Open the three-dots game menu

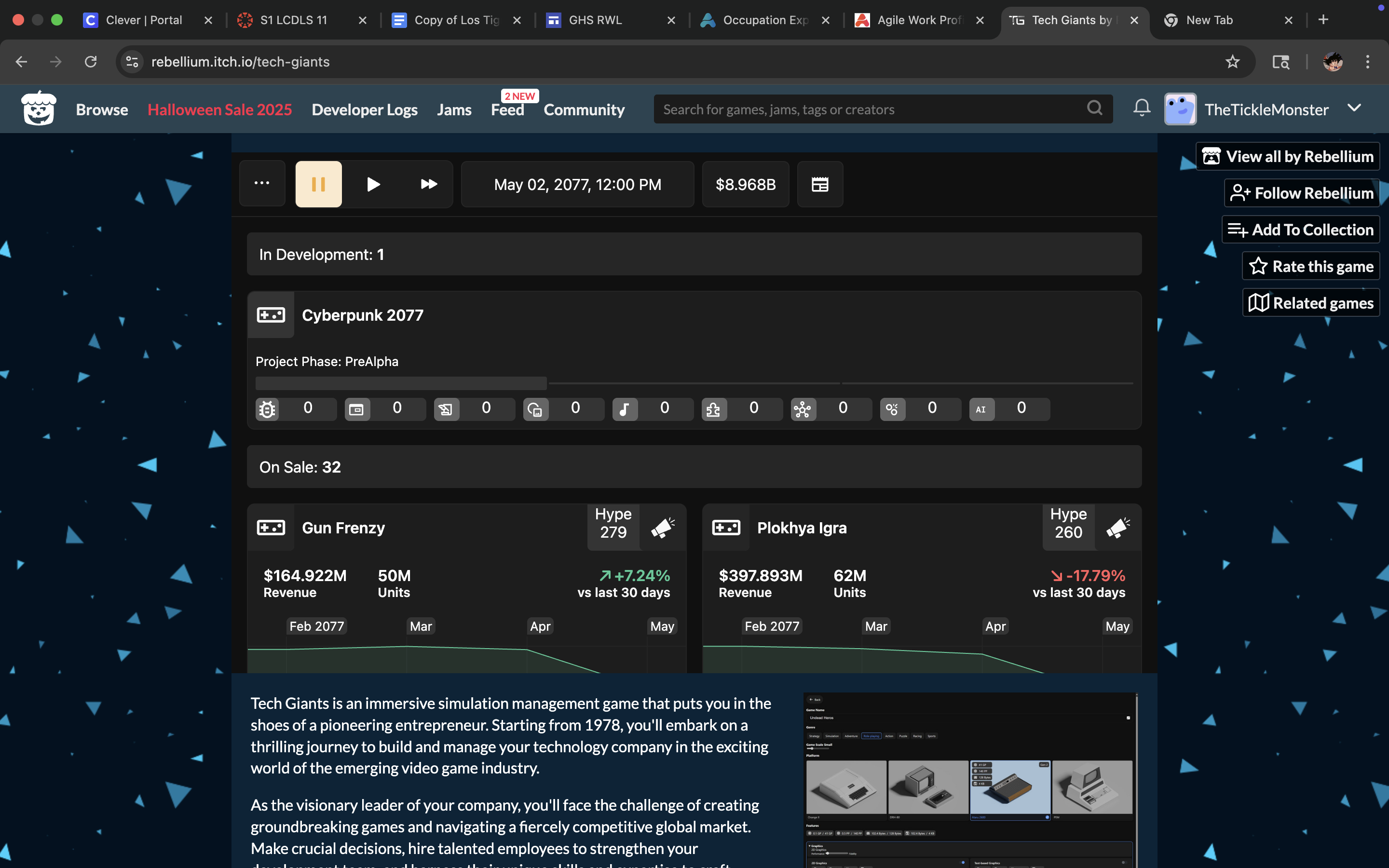coord(262,184)
